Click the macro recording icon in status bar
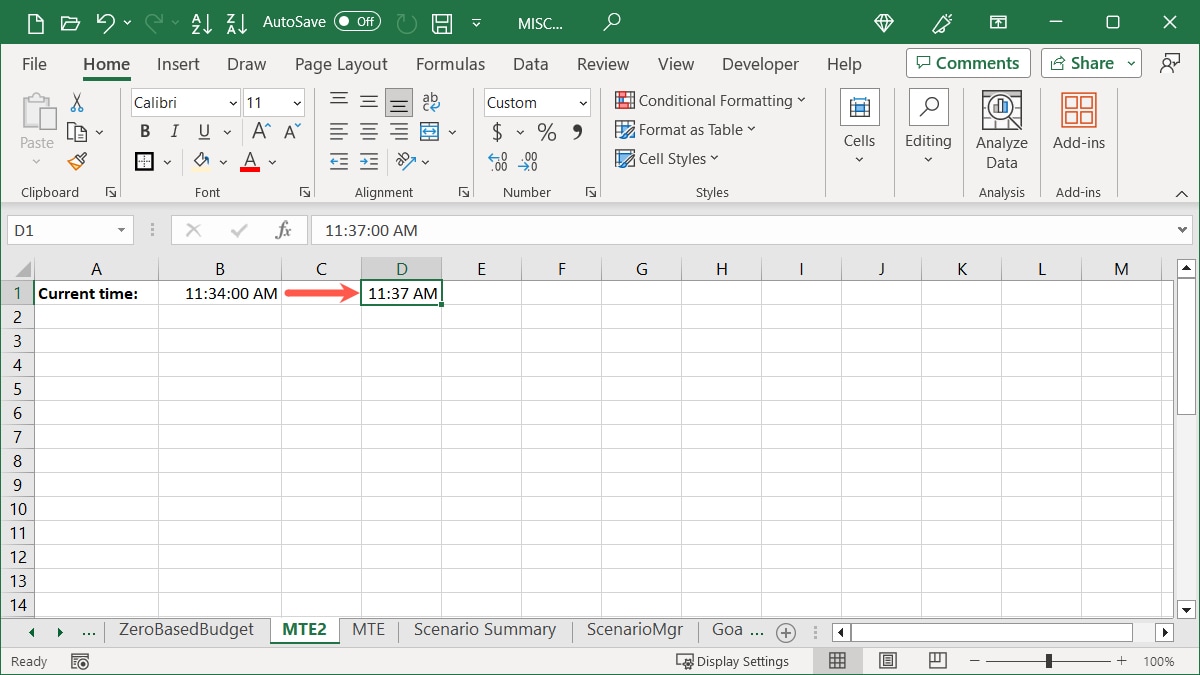The image size is (1200, 675). tap(80, 661)
